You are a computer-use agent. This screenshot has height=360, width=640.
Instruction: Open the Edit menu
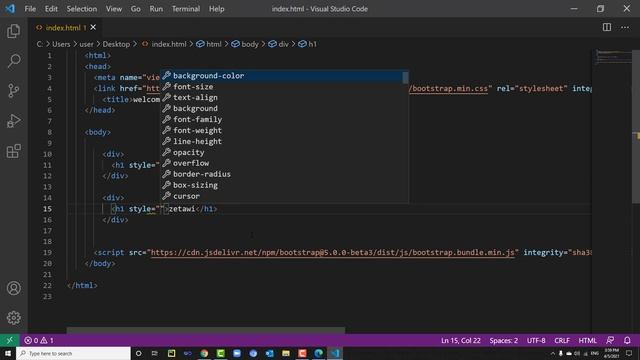pyautogui.click(x=51, y=9)
